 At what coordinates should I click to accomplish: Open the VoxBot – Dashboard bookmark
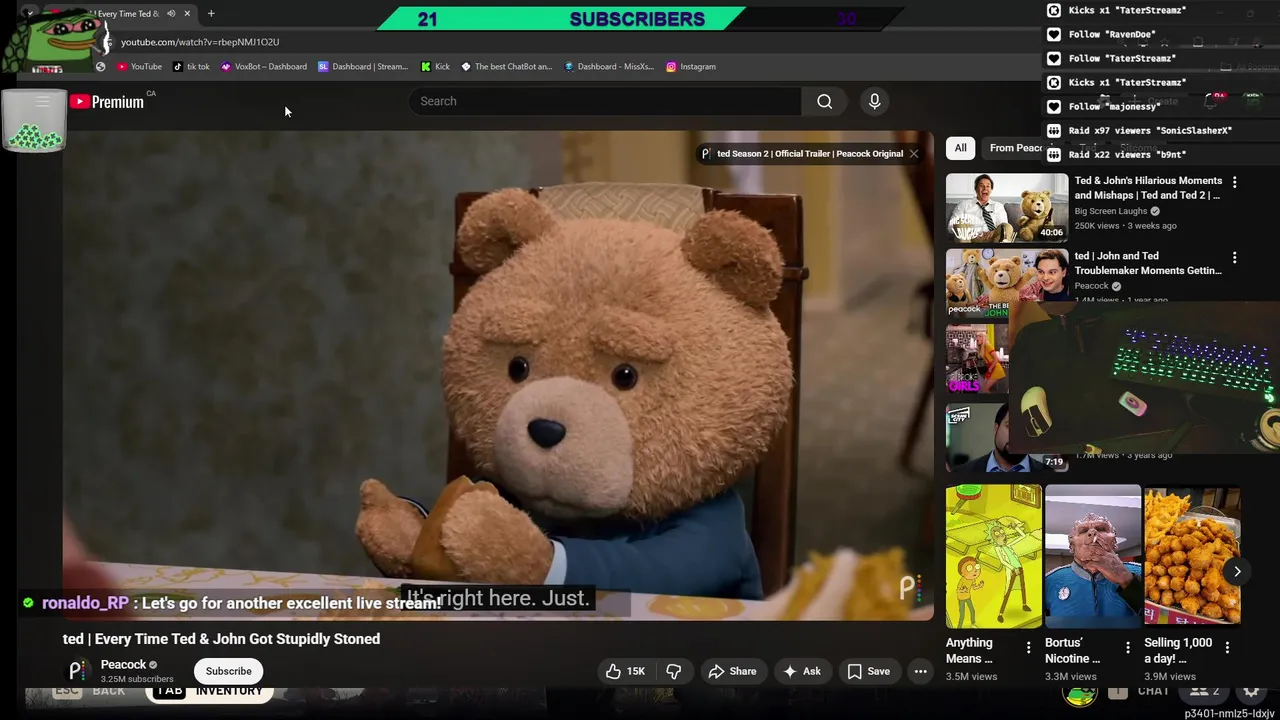[264, 66]
